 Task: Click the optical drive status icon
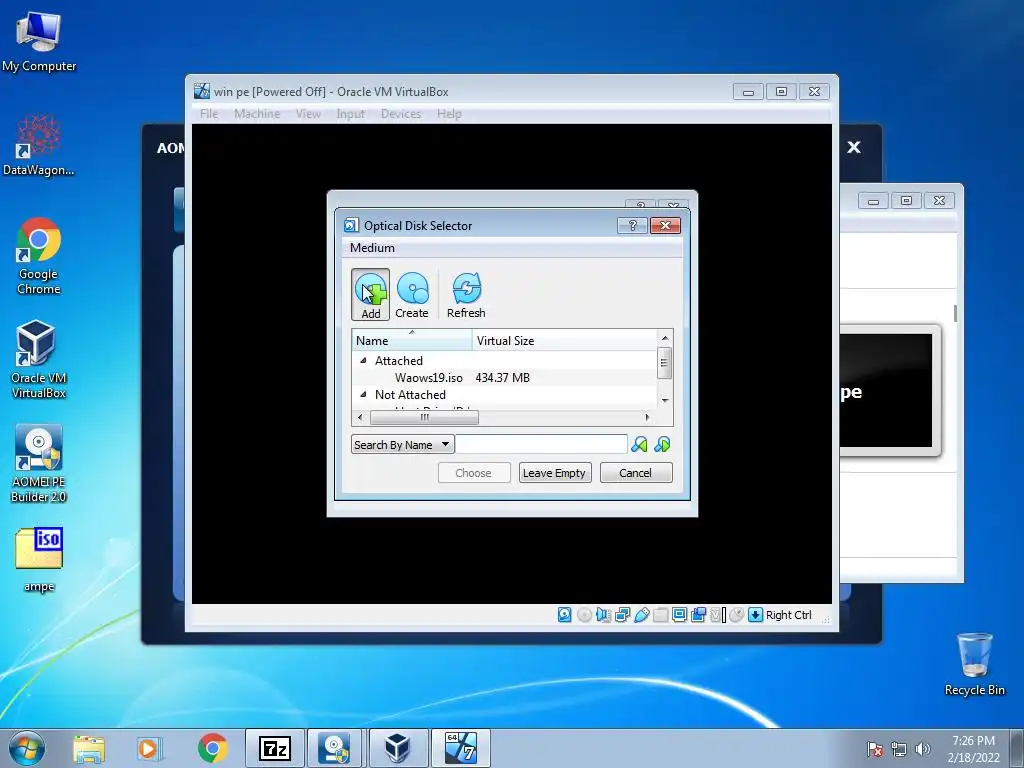584,615
